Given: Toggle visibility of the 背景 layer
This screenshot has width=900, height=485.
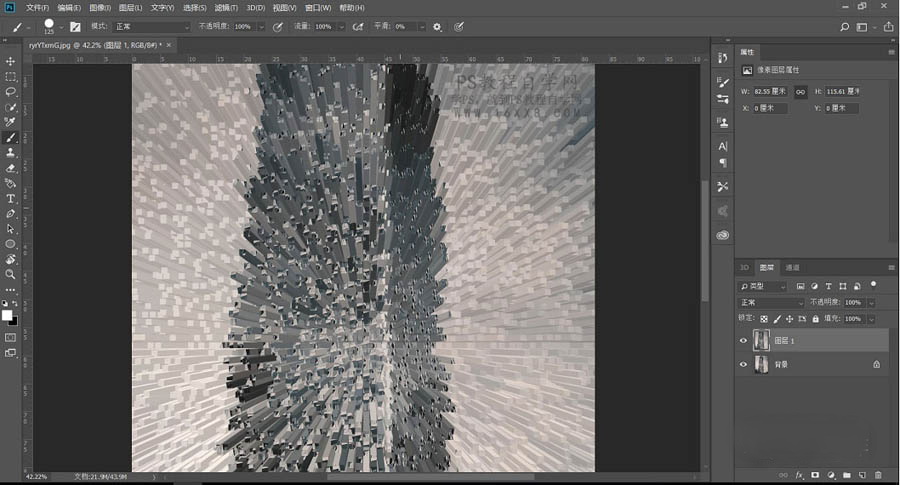Looking at the screenshot, I should 743,365.
